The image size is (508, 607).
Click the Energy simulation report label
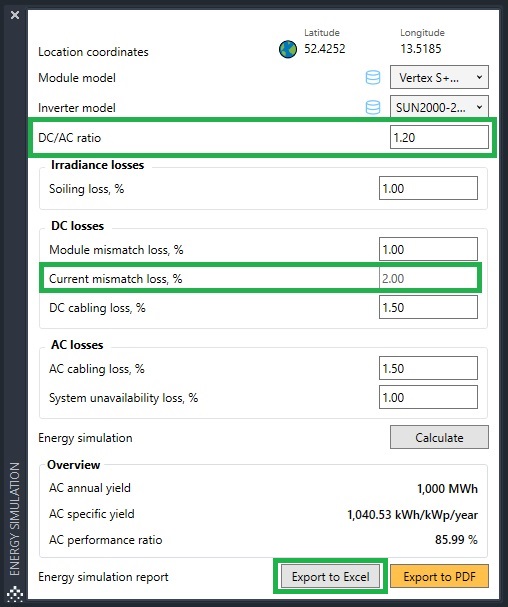(x=103, y=577)
